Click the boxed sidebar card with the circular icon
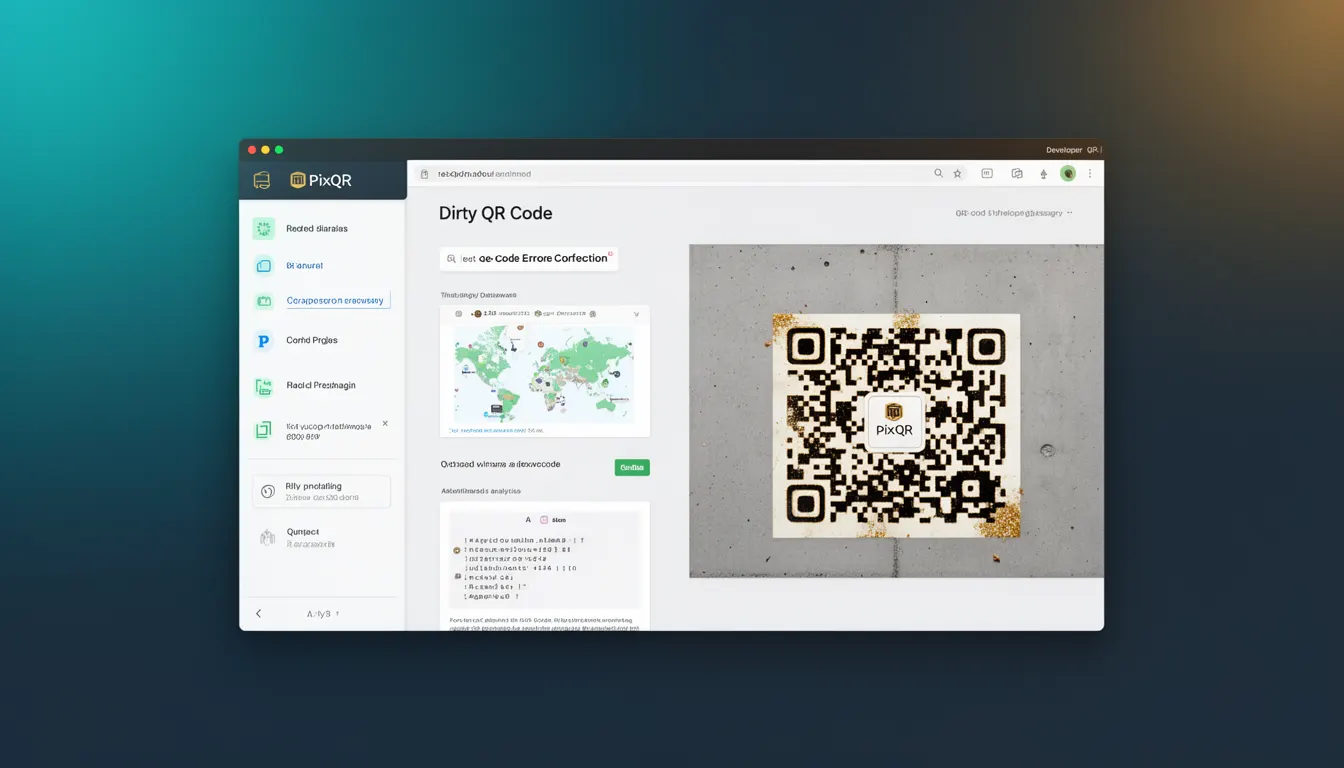Viewport: 1344px width, 768px height. [x=321, y=491]
